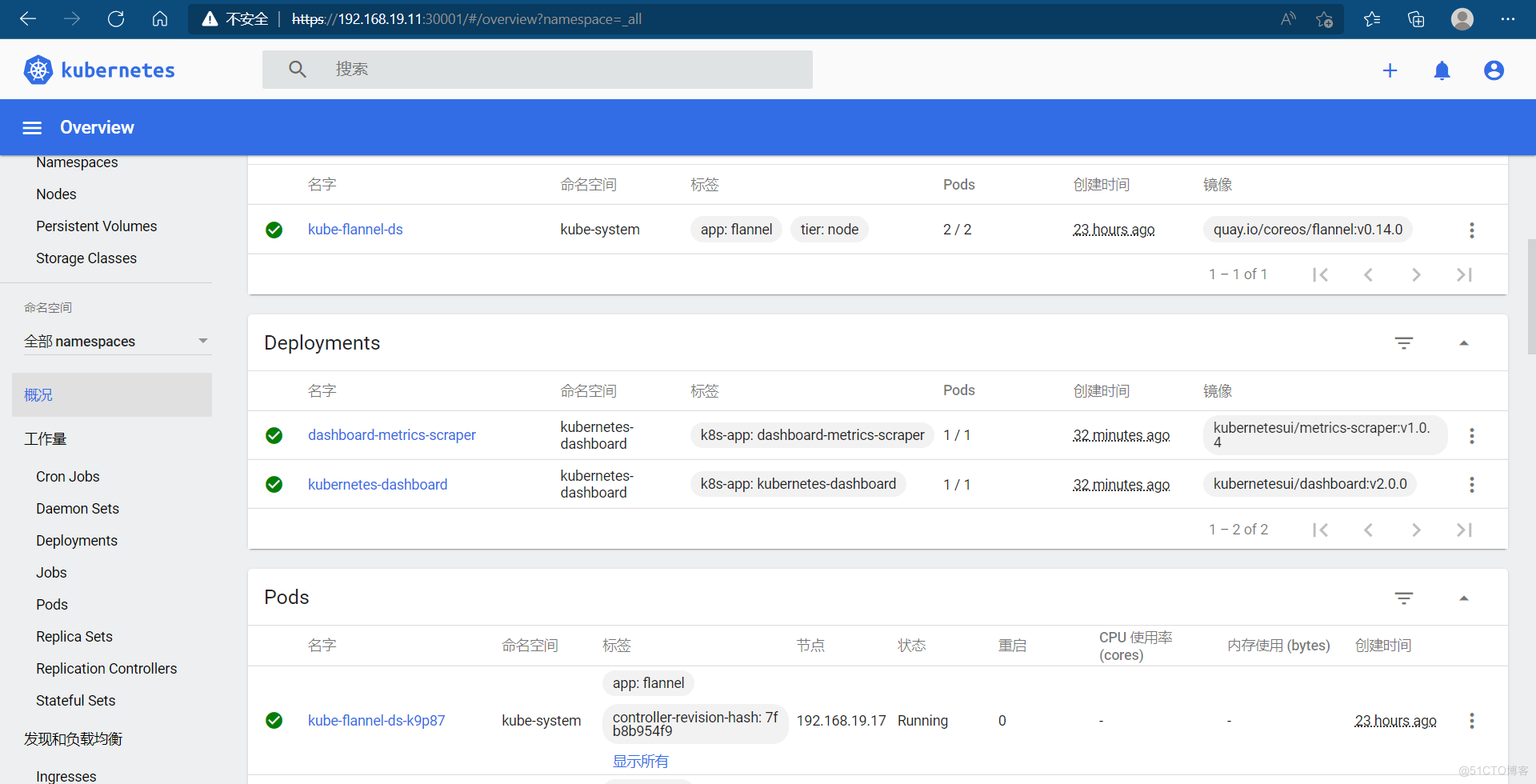Go to previous page in Deployments pagination
1536x784 pixels.
[x=1368, y=530]
